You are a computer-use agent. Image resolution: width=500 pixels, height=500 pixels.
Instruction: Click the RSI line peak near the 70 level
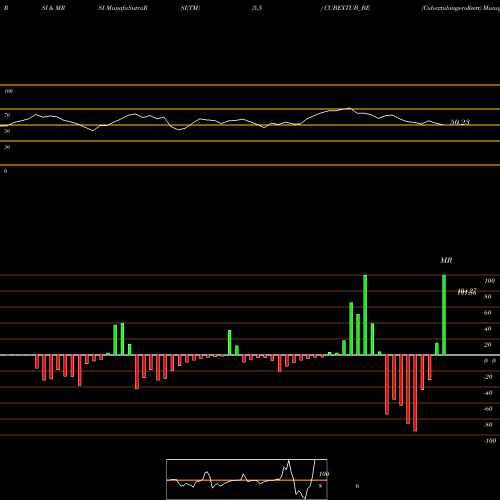coord(349,108)
